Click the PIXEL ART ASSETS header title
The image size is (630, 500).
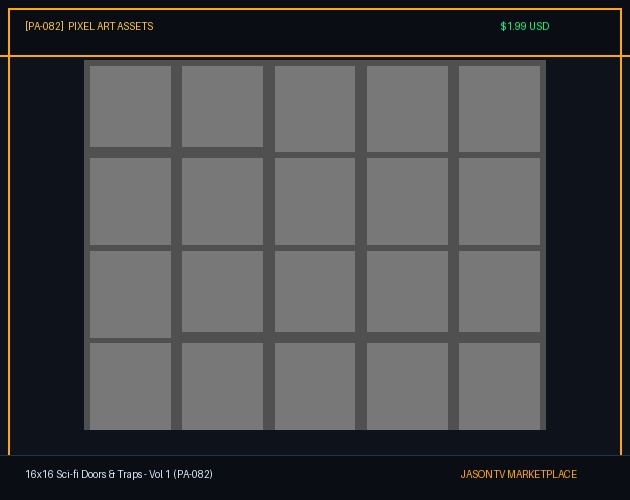pos(110,27)
